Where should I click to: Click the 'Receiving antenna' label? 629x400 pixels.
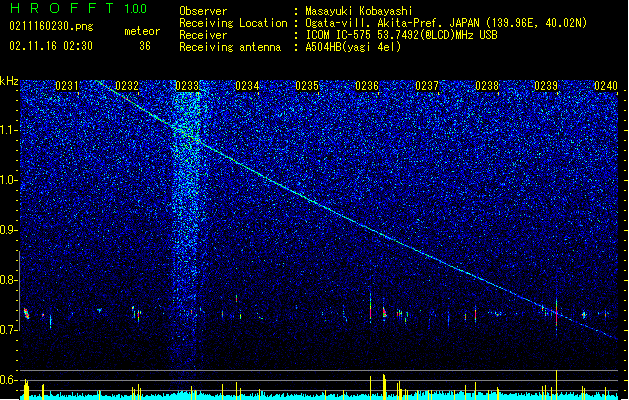pos(230,47)
